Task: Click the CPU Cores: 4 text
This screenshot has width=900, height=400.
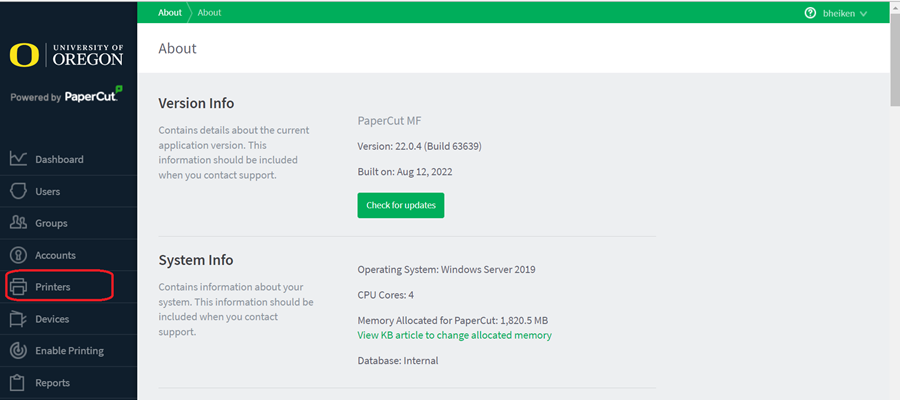Action: (386, 295)
